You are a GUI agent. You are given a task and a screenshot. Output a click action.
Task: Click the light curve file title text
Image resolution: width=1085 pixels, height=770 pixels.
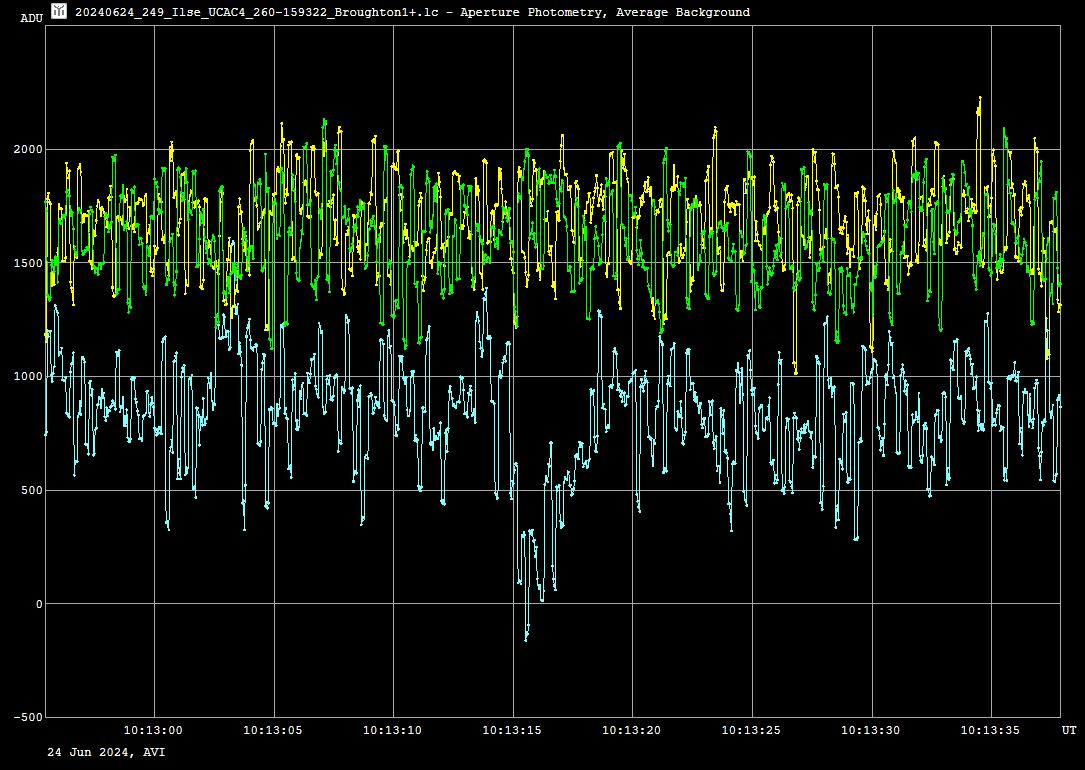click(412, 12)
